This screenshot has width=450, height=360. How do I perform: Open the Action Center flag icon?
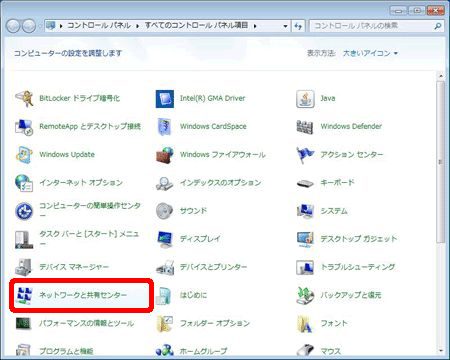[x=305, y=155]
